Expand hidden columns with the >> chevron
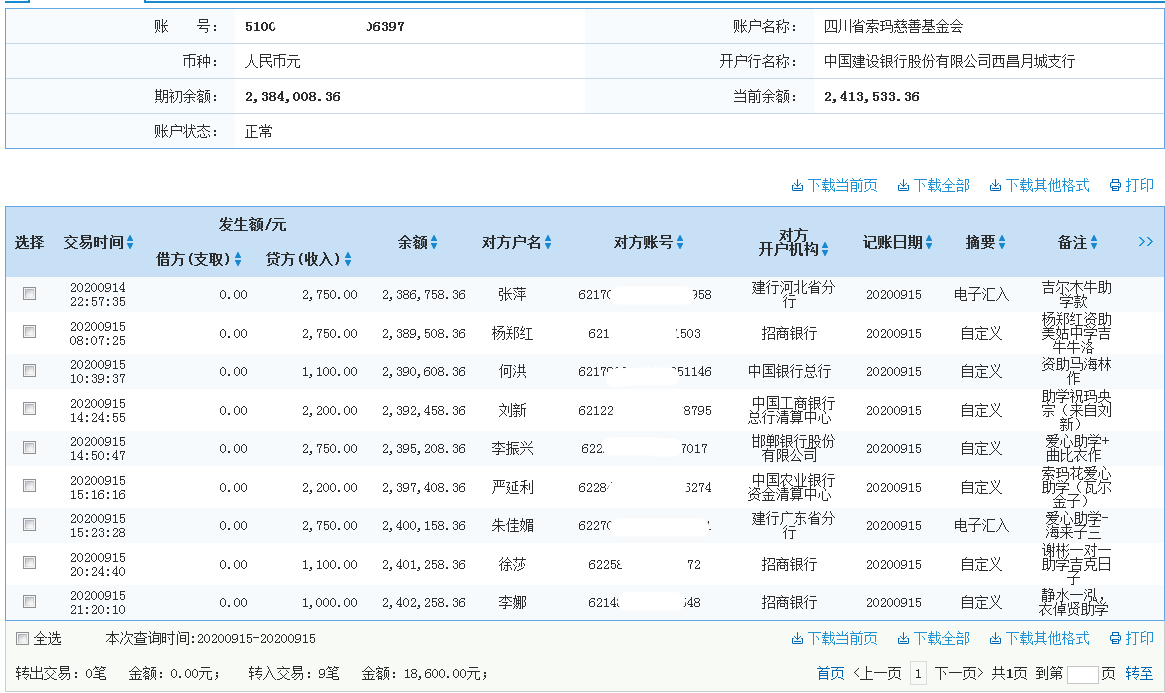The height and width of the screenshot is (693, 1165). click(1146, 241)
